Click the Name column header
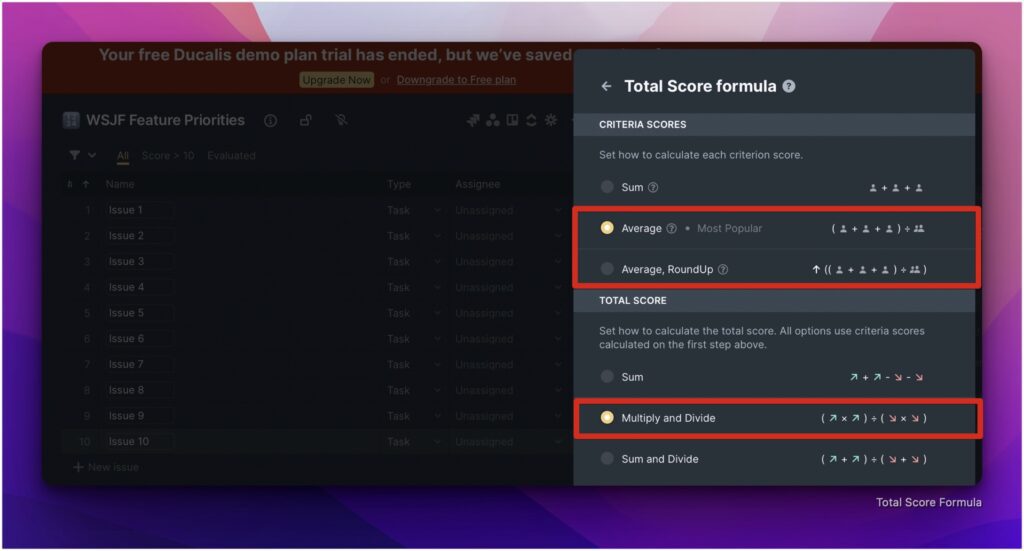The height and width of the screenshot is (551, 1024). (120, 185)
